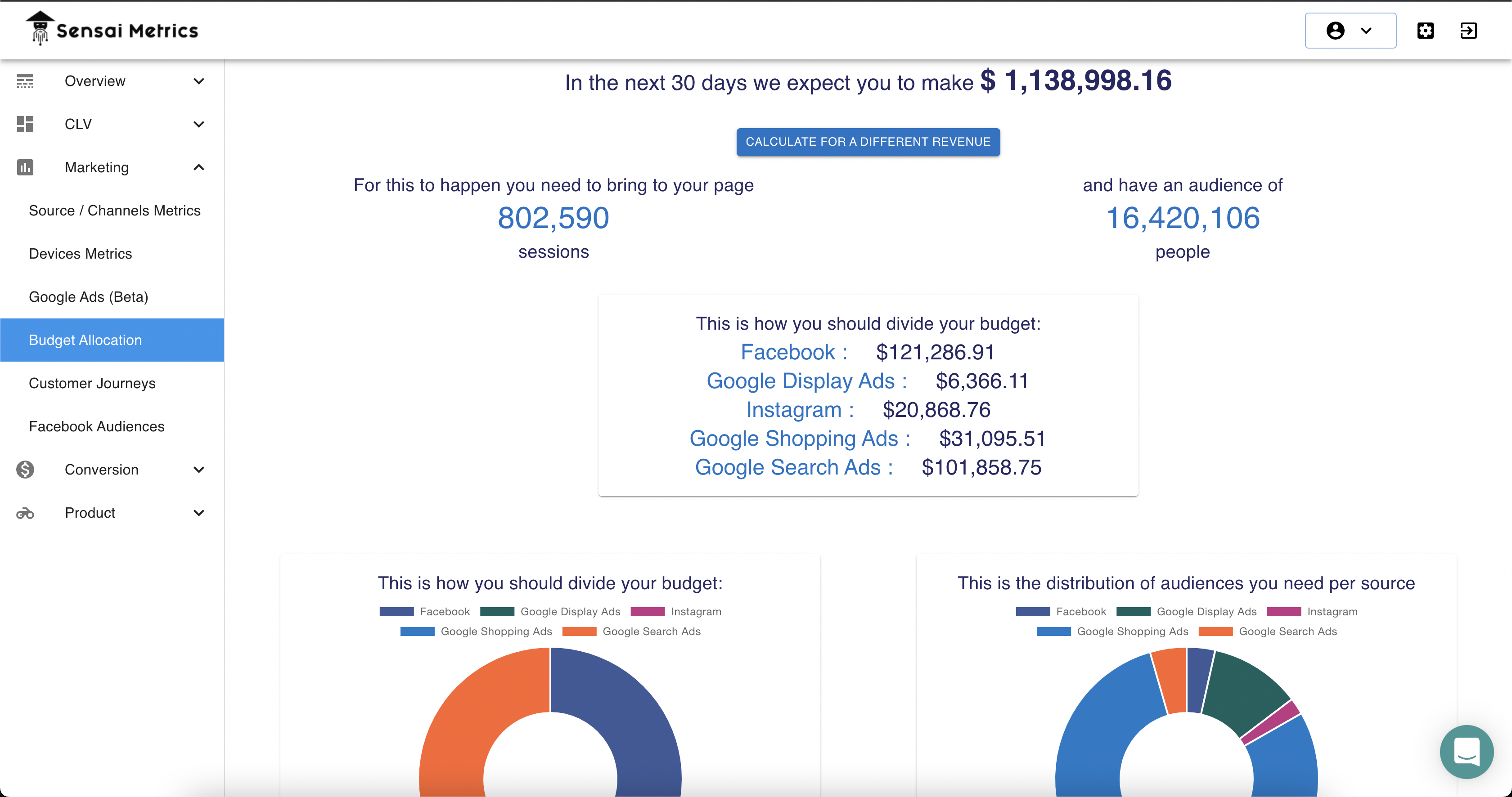The image size is (1512, 797).
Task: Click the Facebook budget $121,286.91
Action: [935, 352]
